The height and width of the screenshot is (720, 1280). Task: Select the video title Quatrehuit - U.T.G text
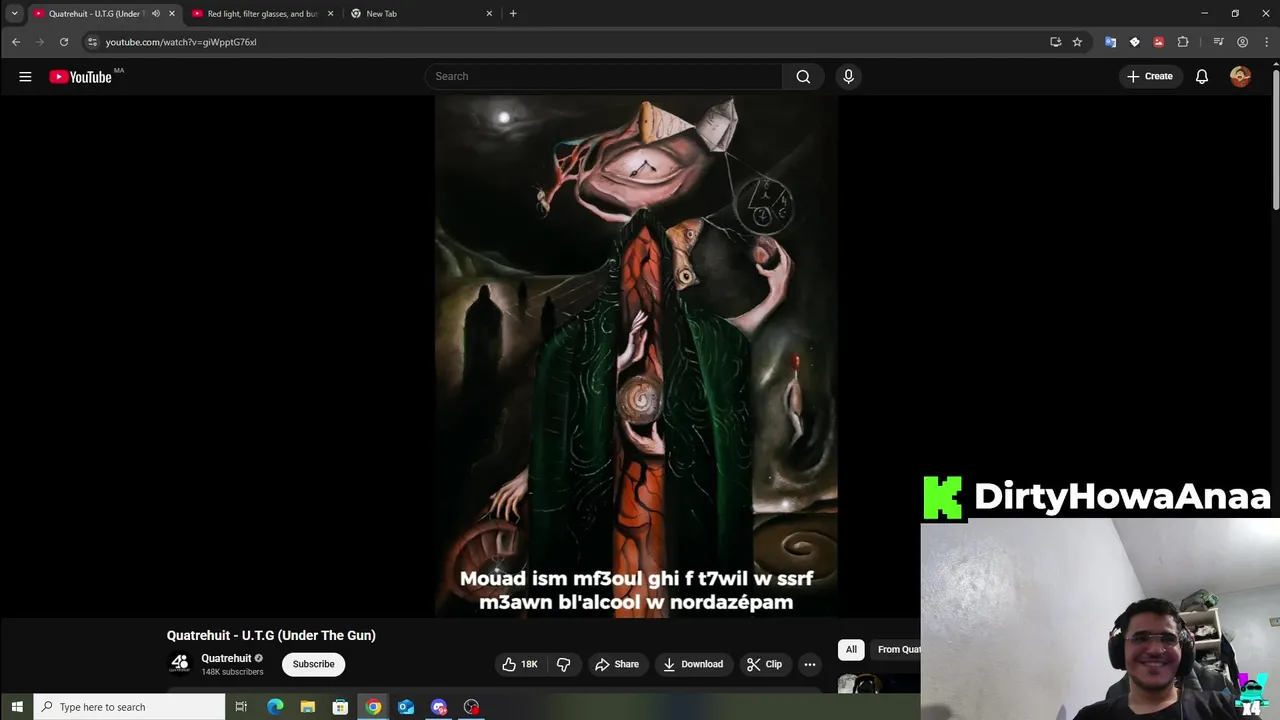coord(271,635)
